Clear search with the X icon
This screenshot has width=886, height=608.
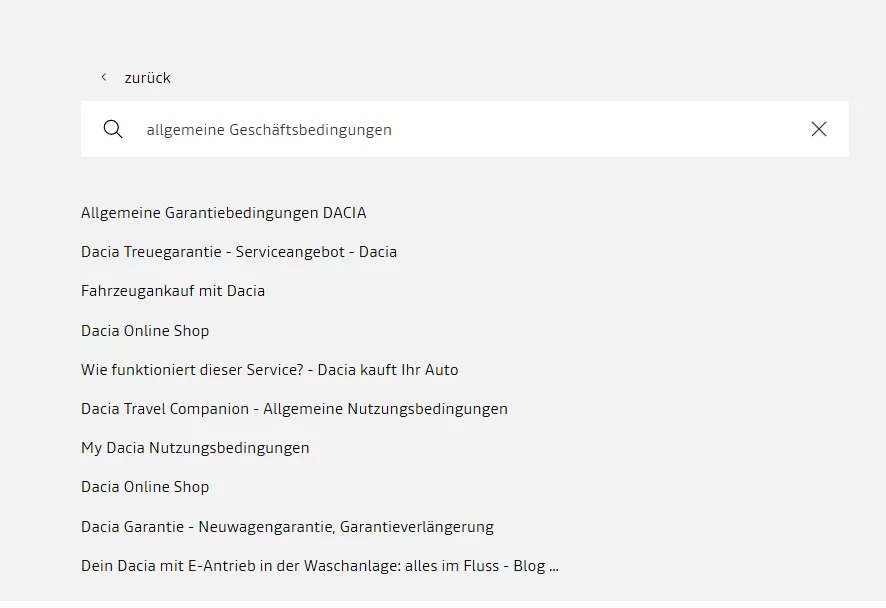819,129
